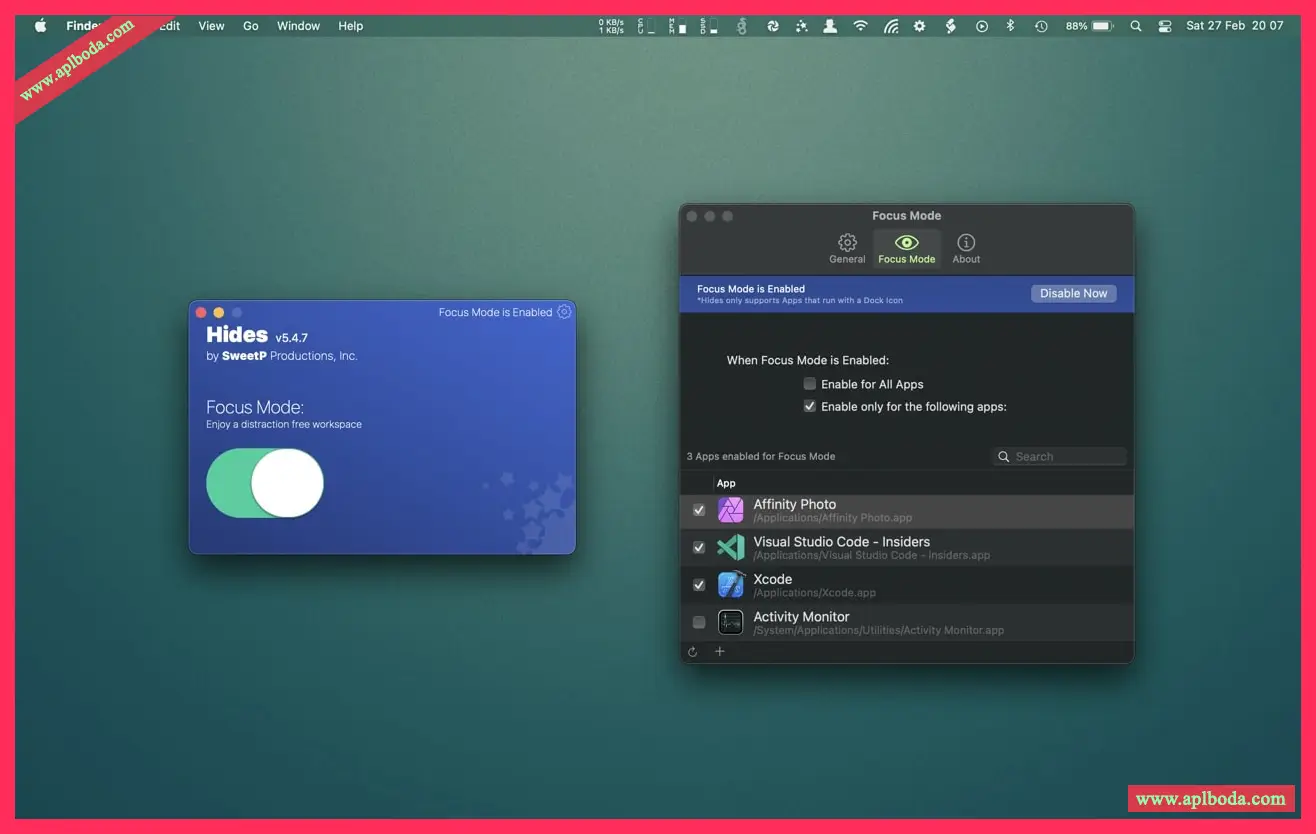Click the Activity Monitor app icon
Viewport: 1316px width, 834px height.
[x=731, y=622]
